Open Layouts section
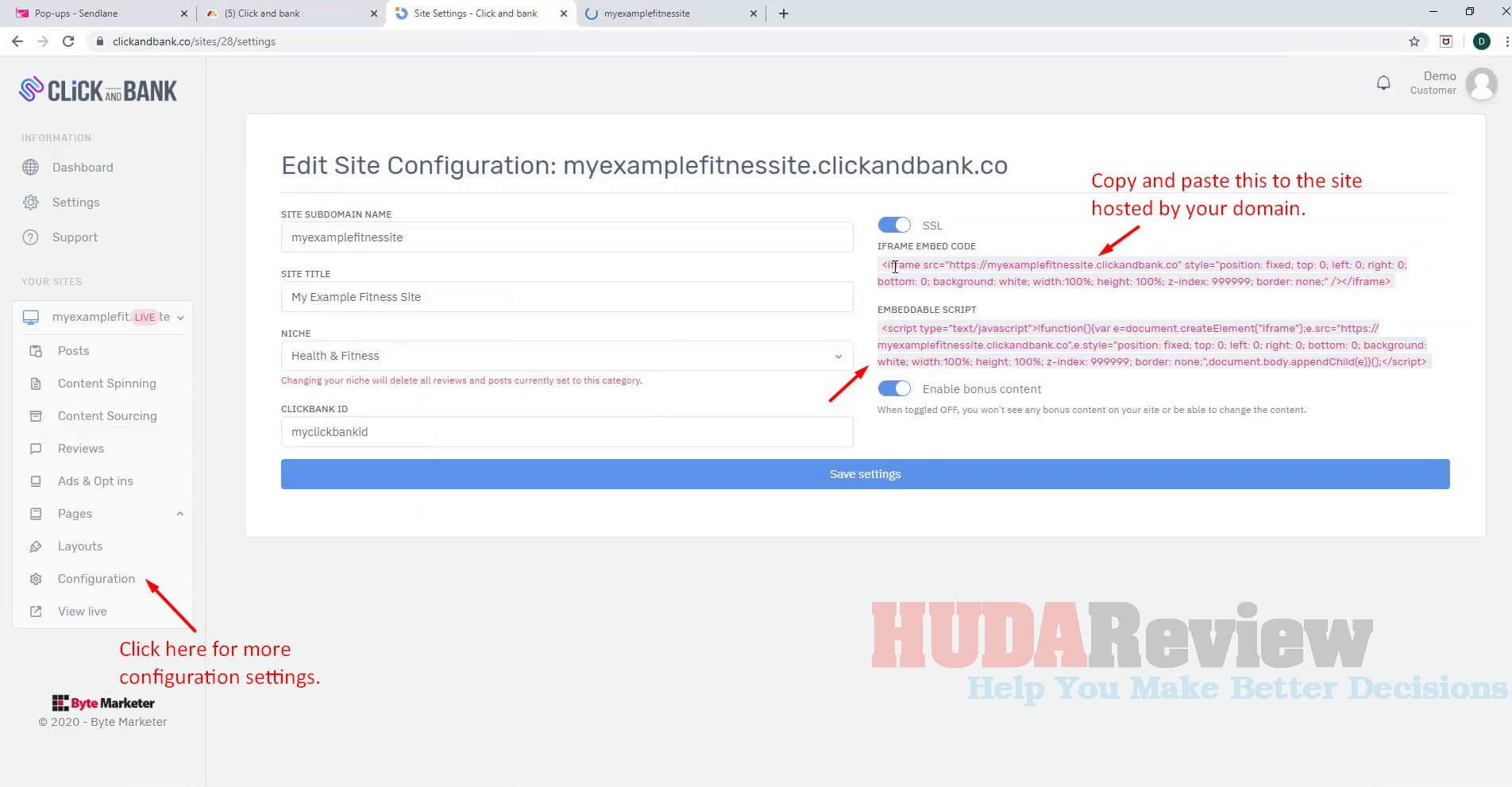The width and height of the screenshot is (1512, 787). 80,546
